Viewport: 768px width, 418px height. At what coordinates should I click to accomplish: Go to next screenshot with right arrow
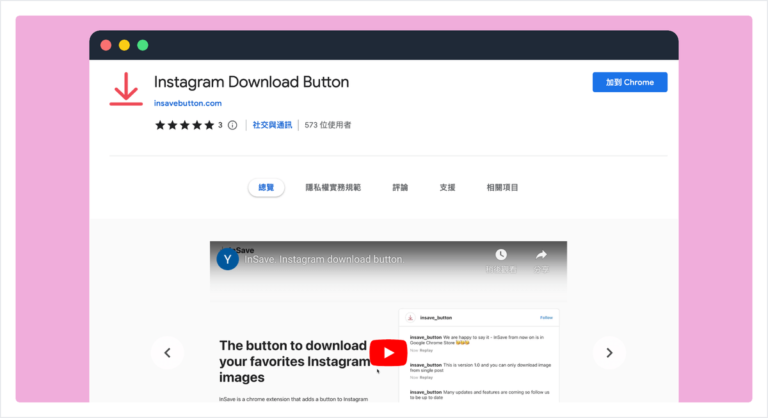[609, 353]
